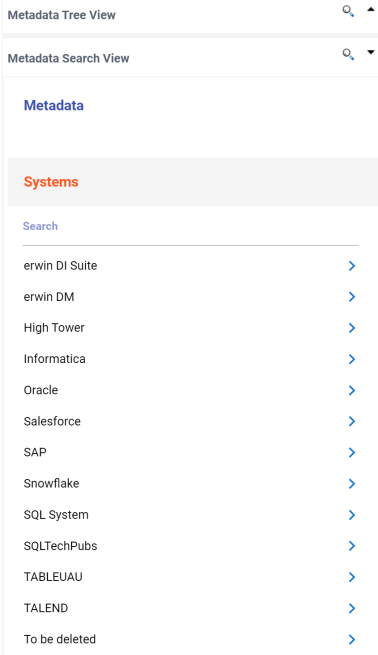Click the chevron next to erwin DM
This screenshot has width=378, height=655.
[x=352, y=297]
